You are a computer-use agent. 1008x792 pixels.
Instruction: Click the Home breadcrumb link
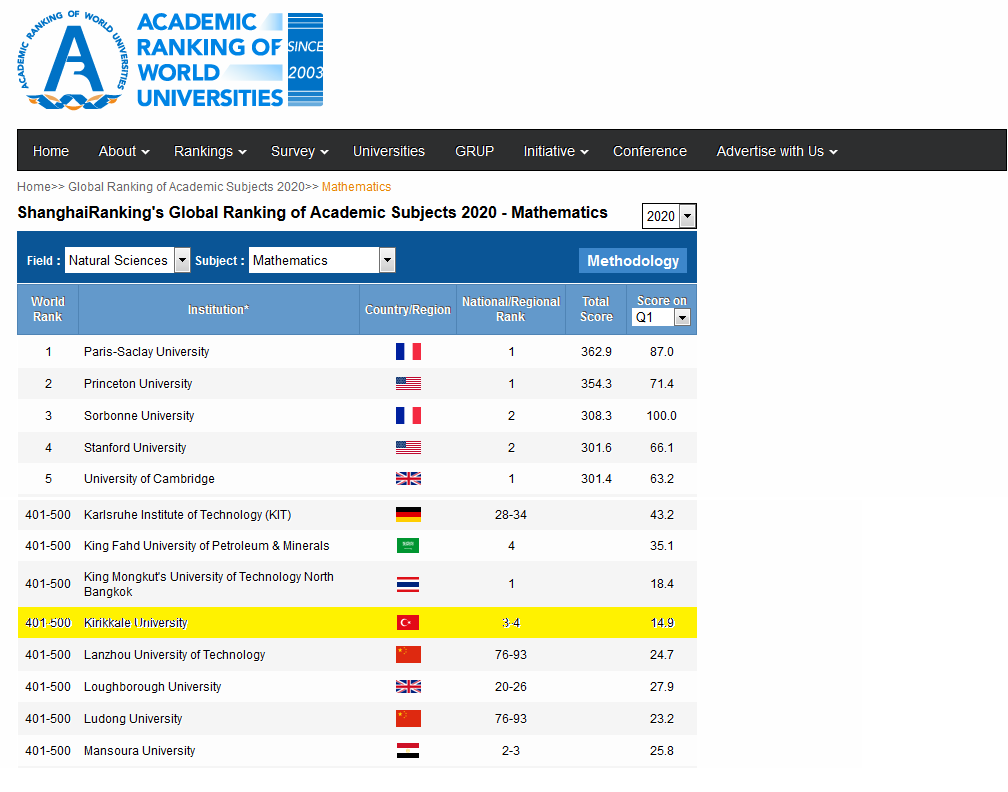coord(33,187)
